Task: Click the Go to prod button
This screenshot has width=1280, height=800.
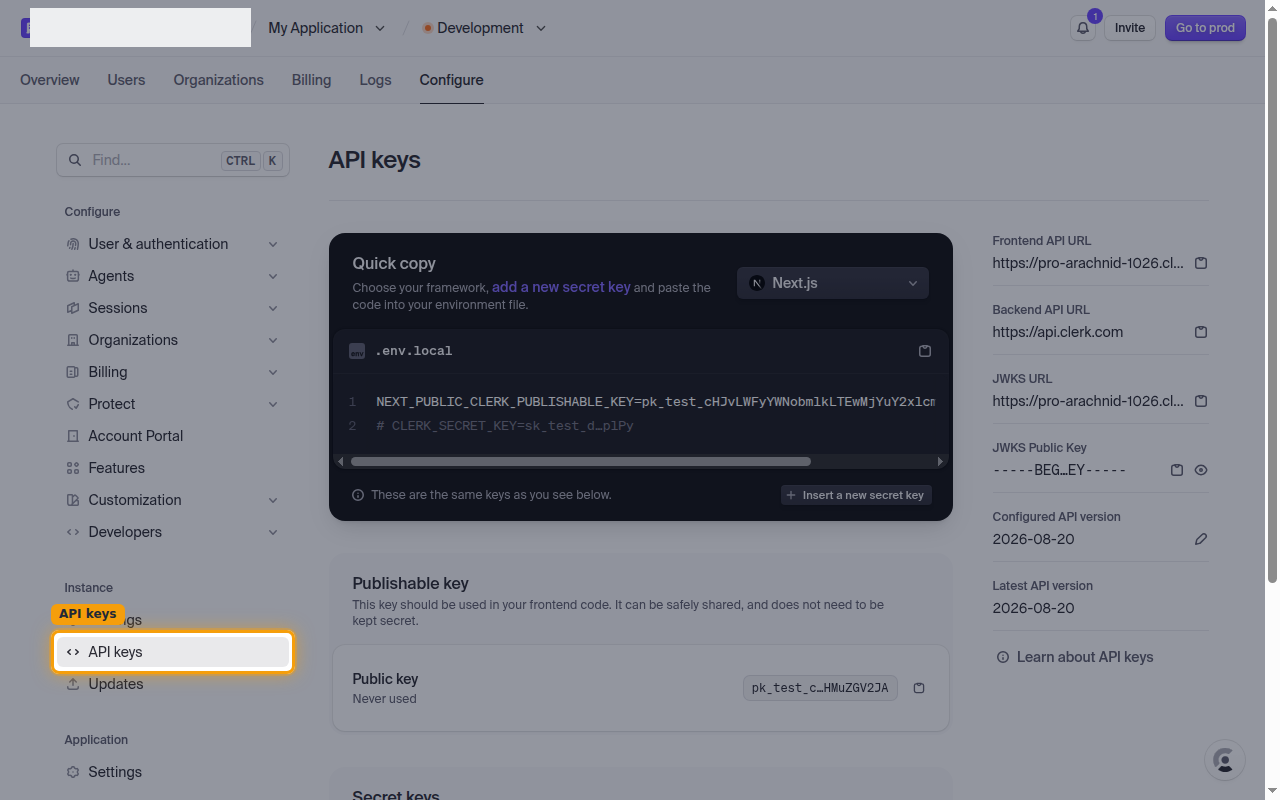Action: (x=1205, y=28)
